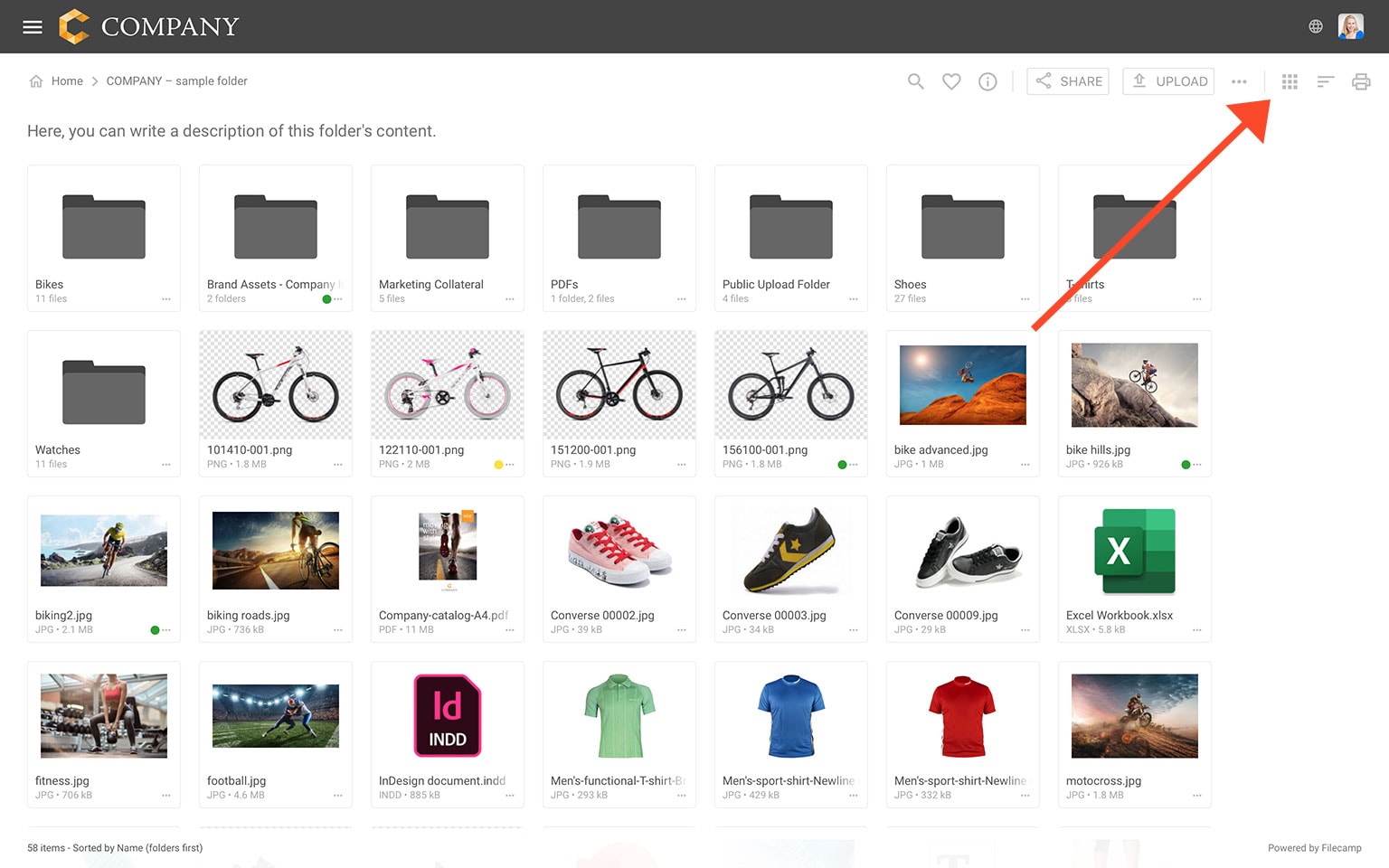Click green label dot on Brand Assets
This screenshot has height=868, width=1389.
pos(326,299)
